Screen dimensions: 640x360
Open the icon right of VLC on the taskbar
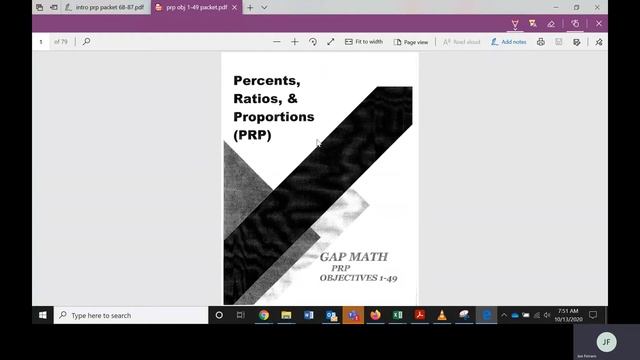[x=464, y=315]
